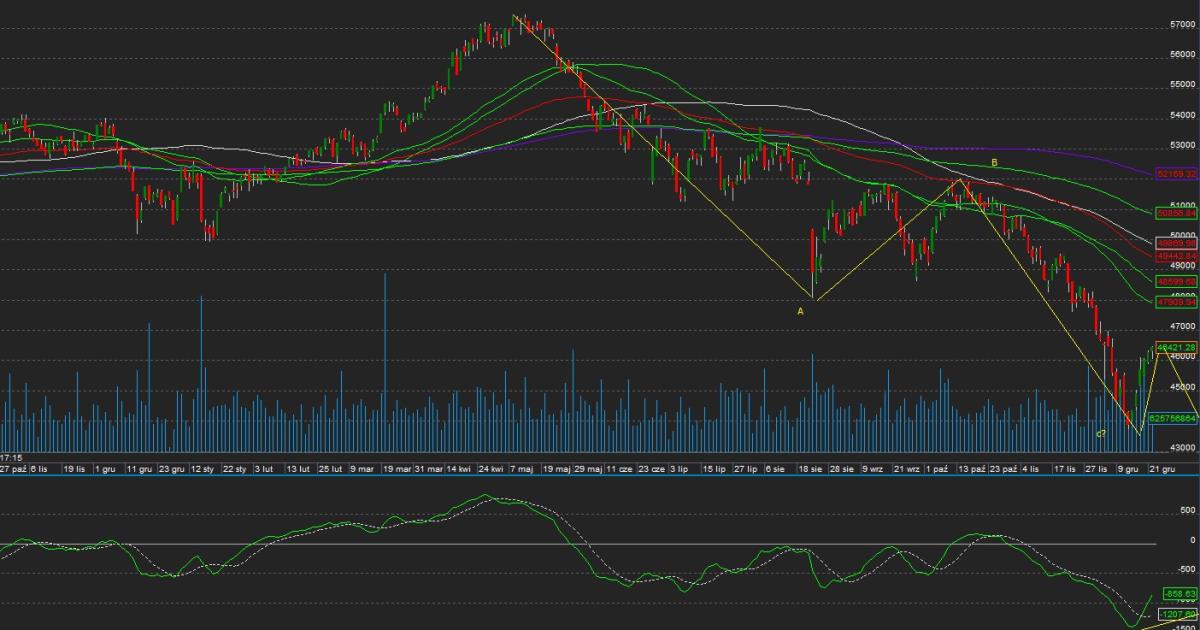Screen dimensions: 1200x630
Task: Select the green 50855.84 price tag
Action: click(x=1176, y=213)
